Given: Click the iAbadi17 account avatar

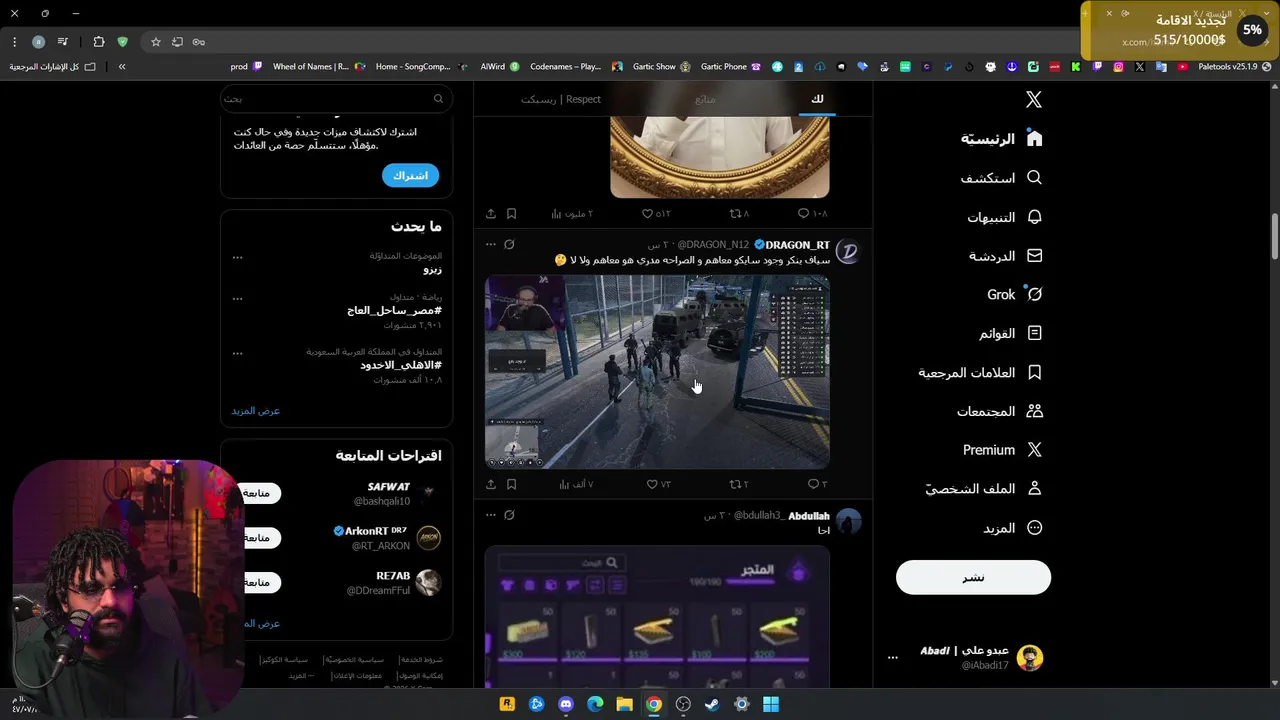Looking at the screenshot, I should [1030, 658].
